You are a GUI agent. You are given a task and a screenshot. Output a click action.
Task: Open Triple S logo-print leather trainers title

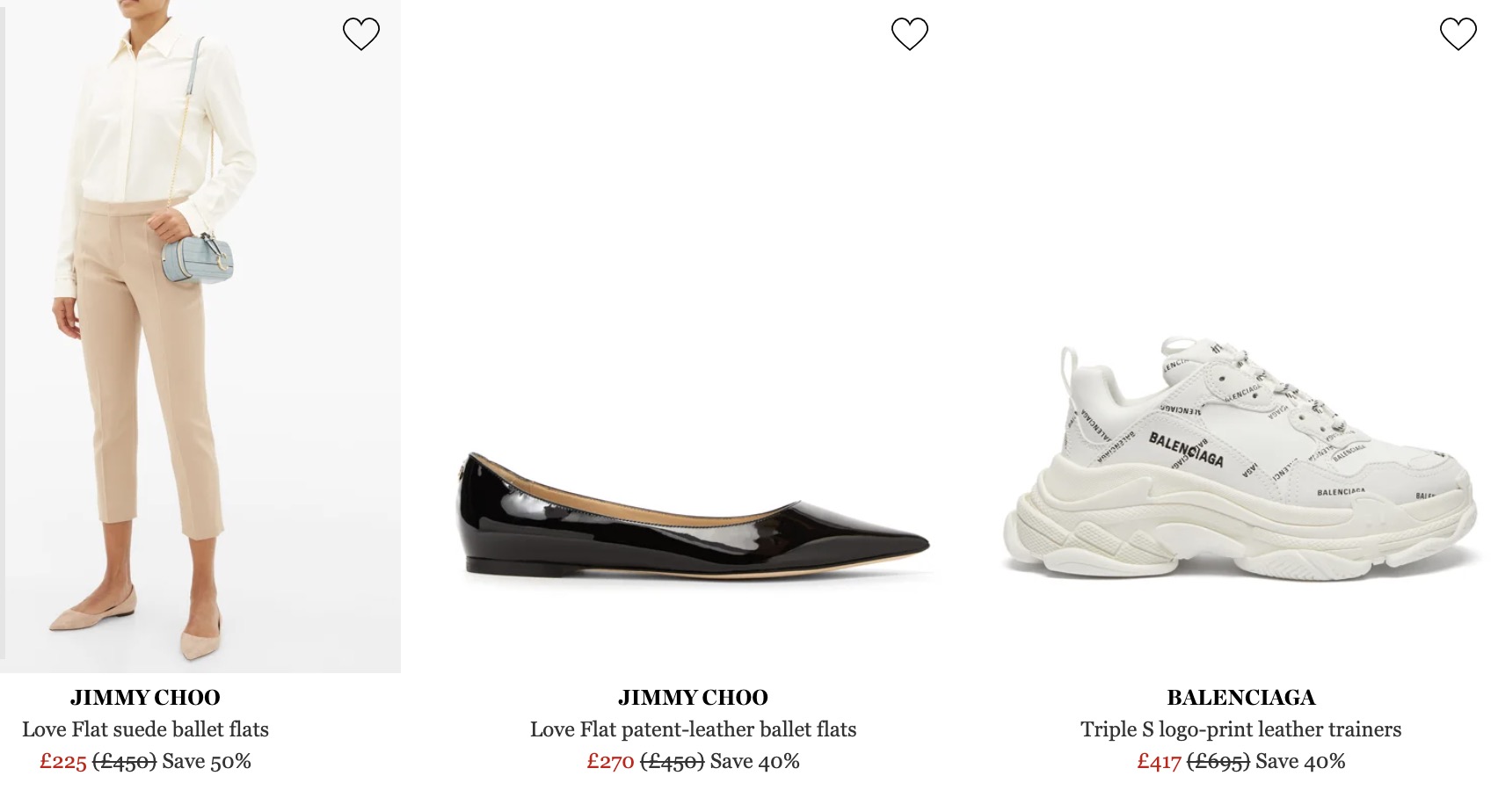1240,729
